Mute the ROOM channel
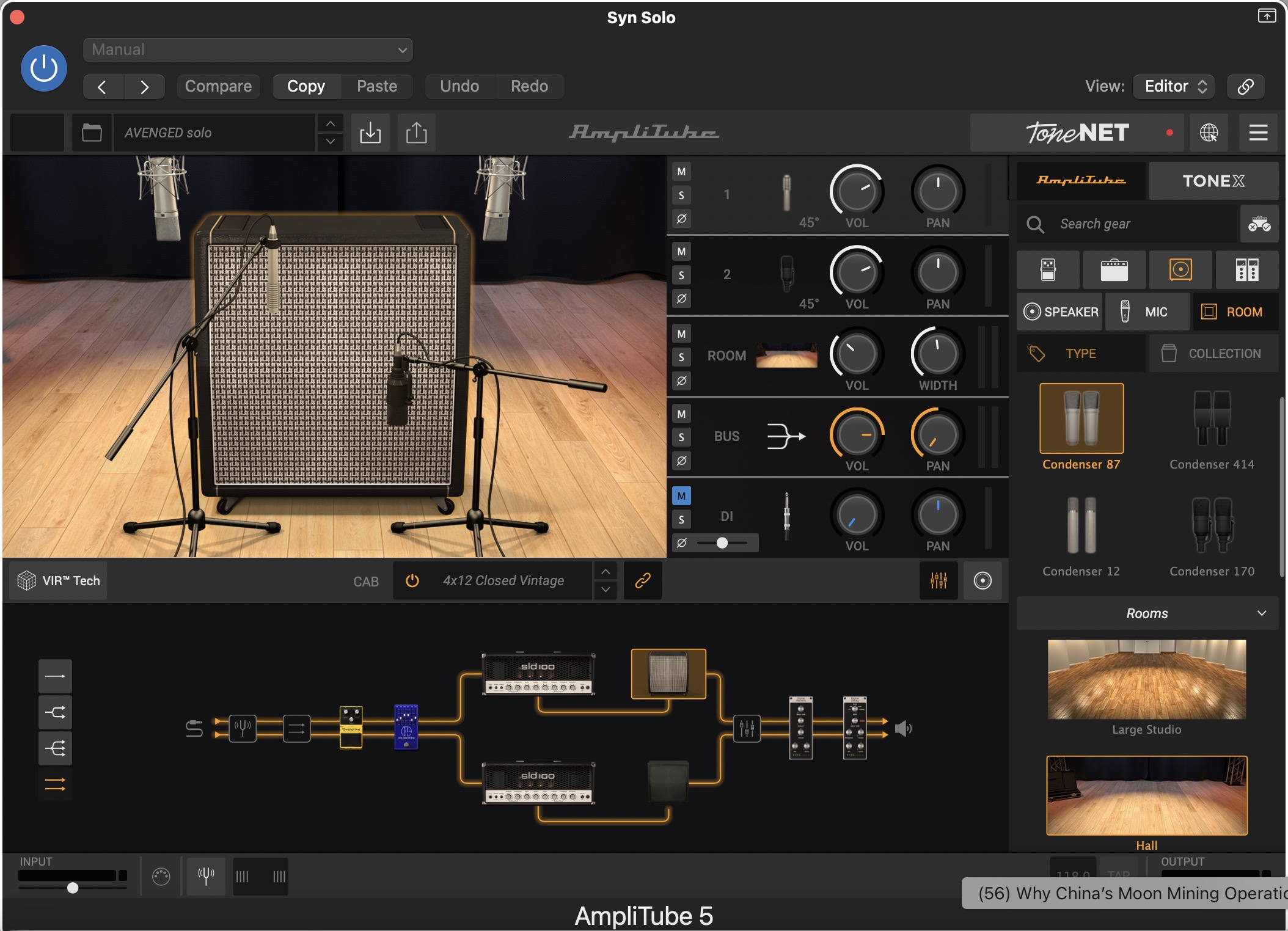Screen dimensions: 1288x931 pyautogui.click(x=681, y=334)
